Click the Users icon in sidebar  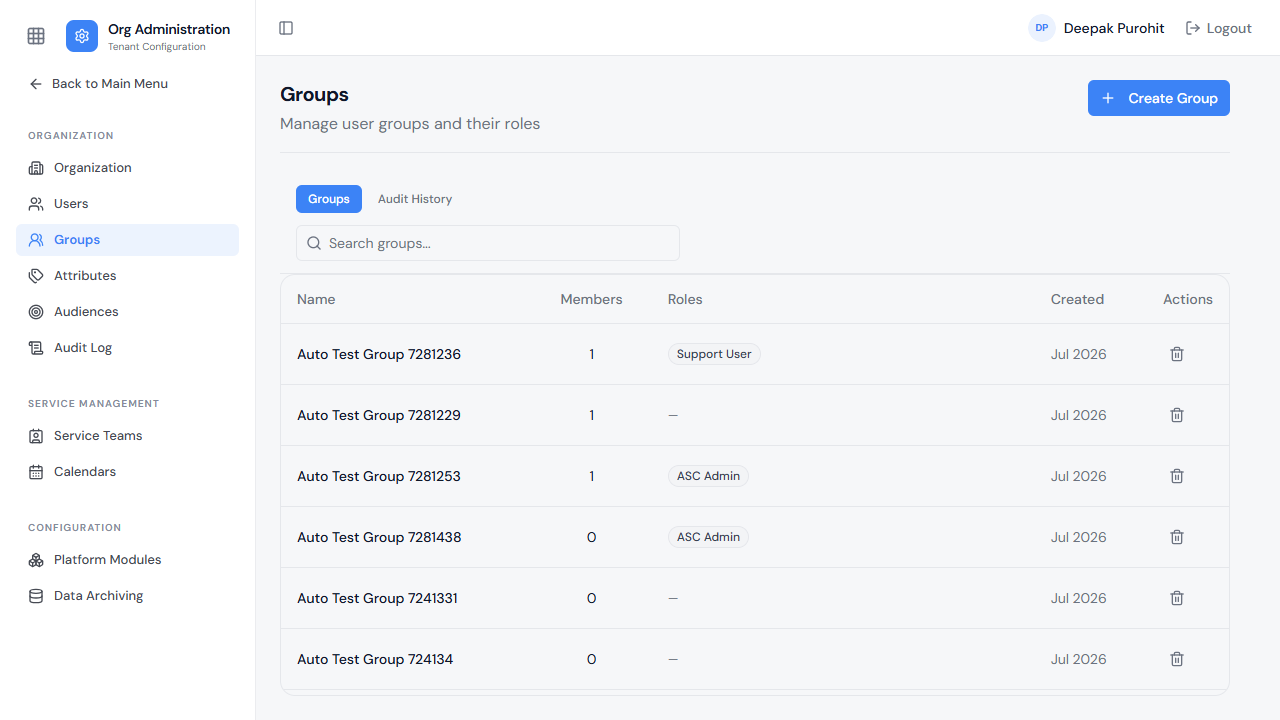click(x=36, y=204)
